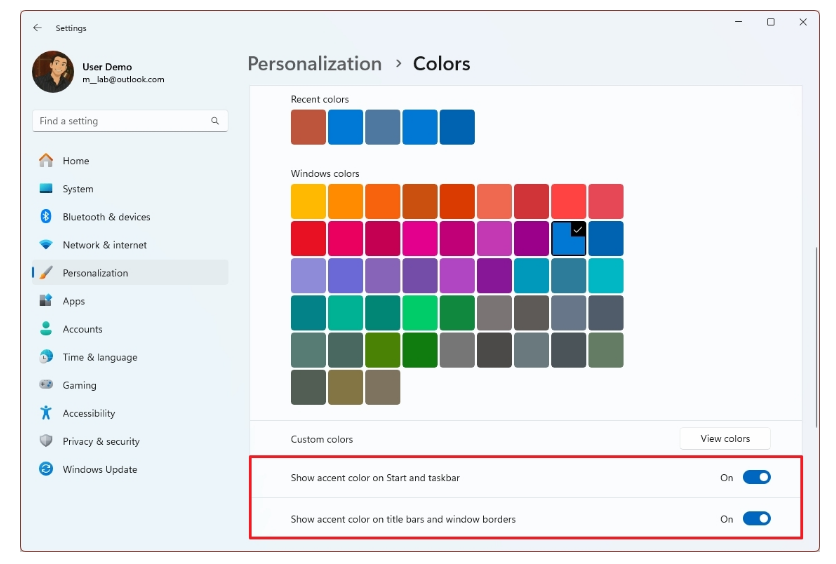Select the Apps sidebar icon
Screen dimensions: 836x564
click(46, 301)
